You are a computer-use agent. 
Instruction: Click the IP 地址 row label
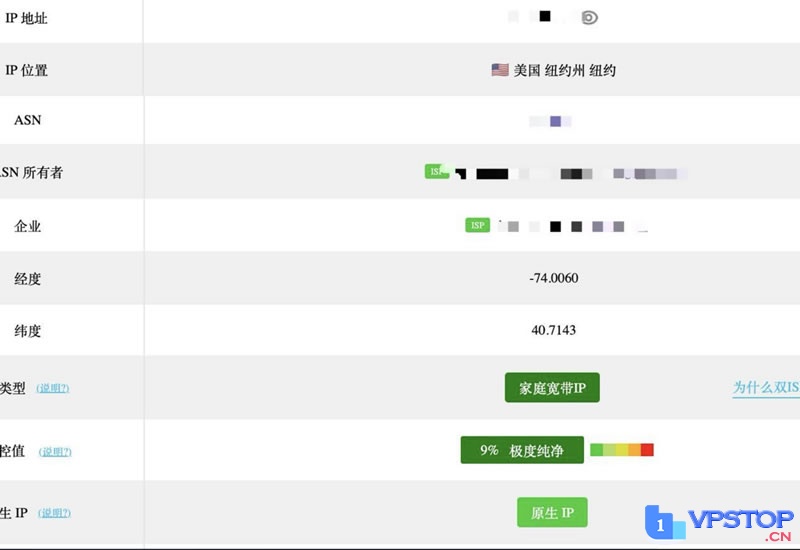(x=26, y=18)
